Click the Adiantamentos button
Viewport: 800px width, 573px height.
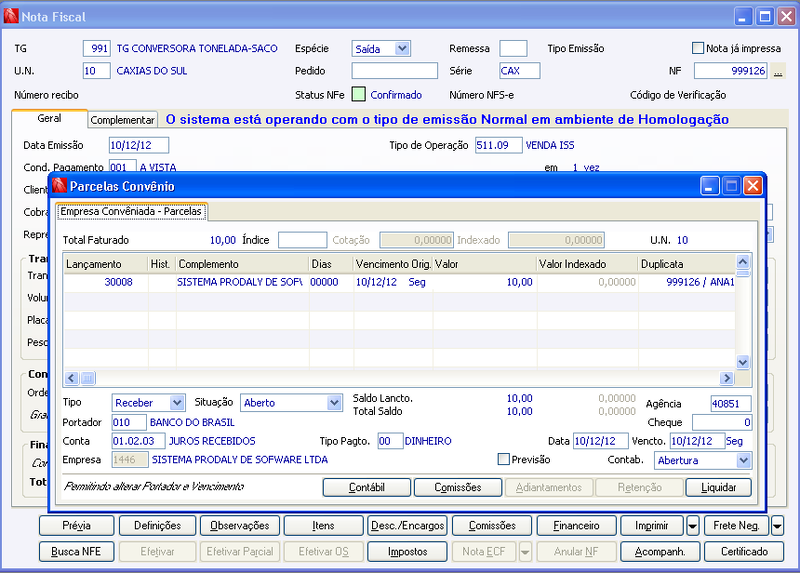pyautogui.click(x=548, y=487)
